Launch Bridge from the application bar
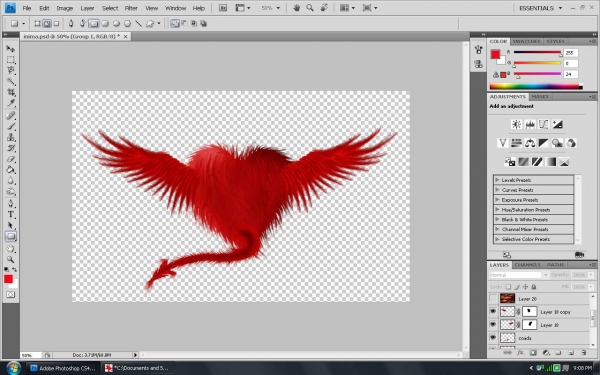Image resolution: width=600 pixels, height=375 pixels. pos(223,8)
